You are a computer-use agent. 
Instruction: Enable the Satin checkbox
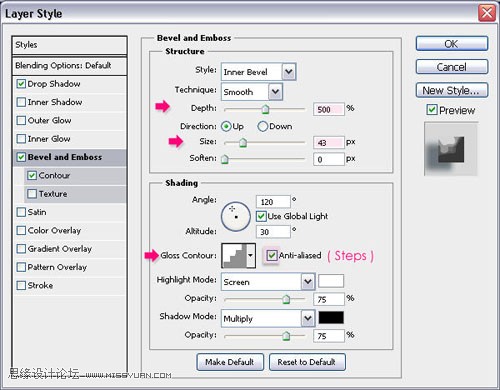[21, 212]
